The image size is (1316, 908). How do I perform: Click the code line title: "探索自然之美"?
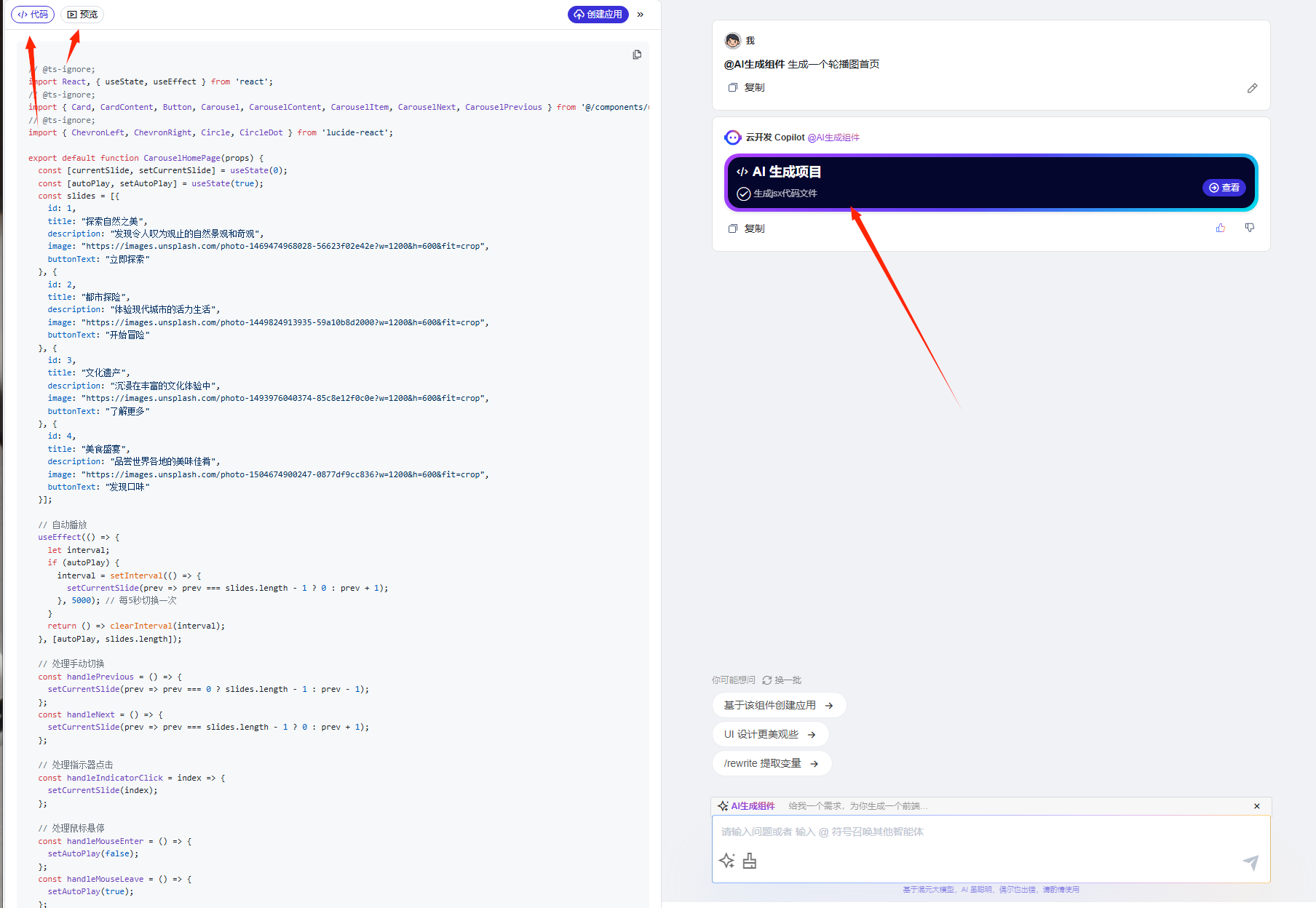tap(98, 221)
